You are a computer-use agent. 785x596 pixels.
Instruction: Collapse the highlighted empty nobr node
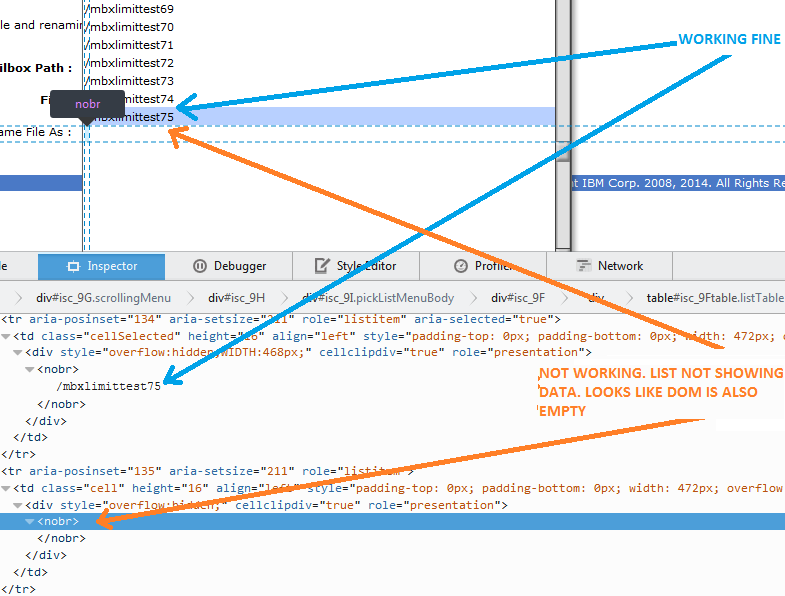point(30,521)
